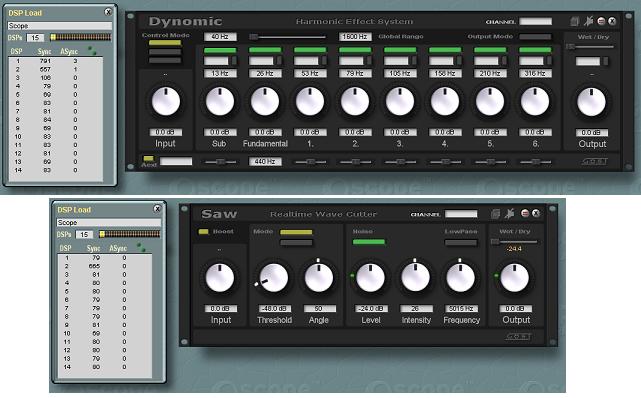The width and height of the screenshot is (641, 398).
Task: Adjust the Wet / Dry slider in Dynomic
Action: [x=591, y=47]
